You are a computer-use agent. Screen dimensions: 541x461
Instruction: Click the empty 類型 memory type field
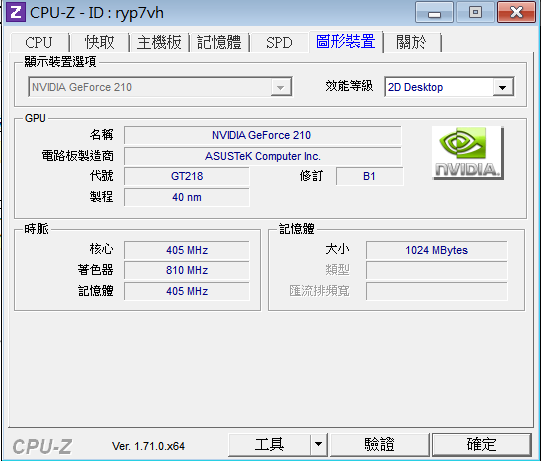tap(436, 270)
